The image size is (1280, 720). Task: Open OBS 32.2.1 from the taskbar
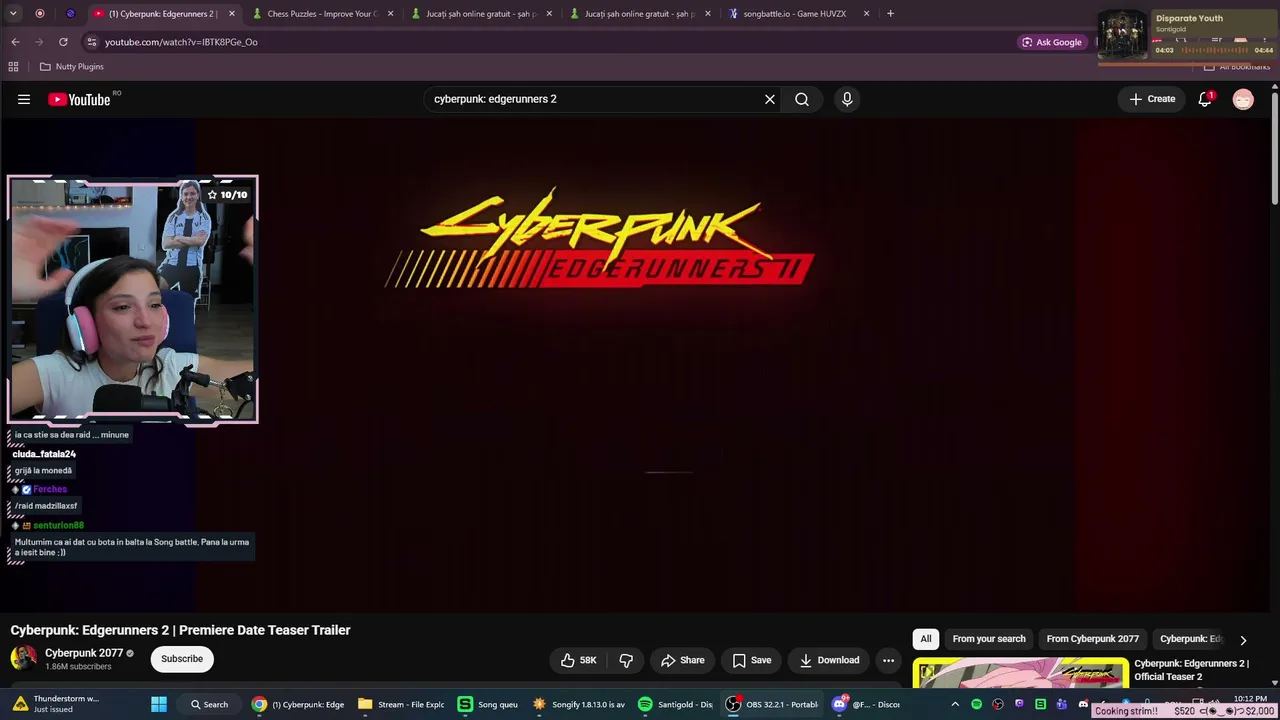tap(772, 704)
